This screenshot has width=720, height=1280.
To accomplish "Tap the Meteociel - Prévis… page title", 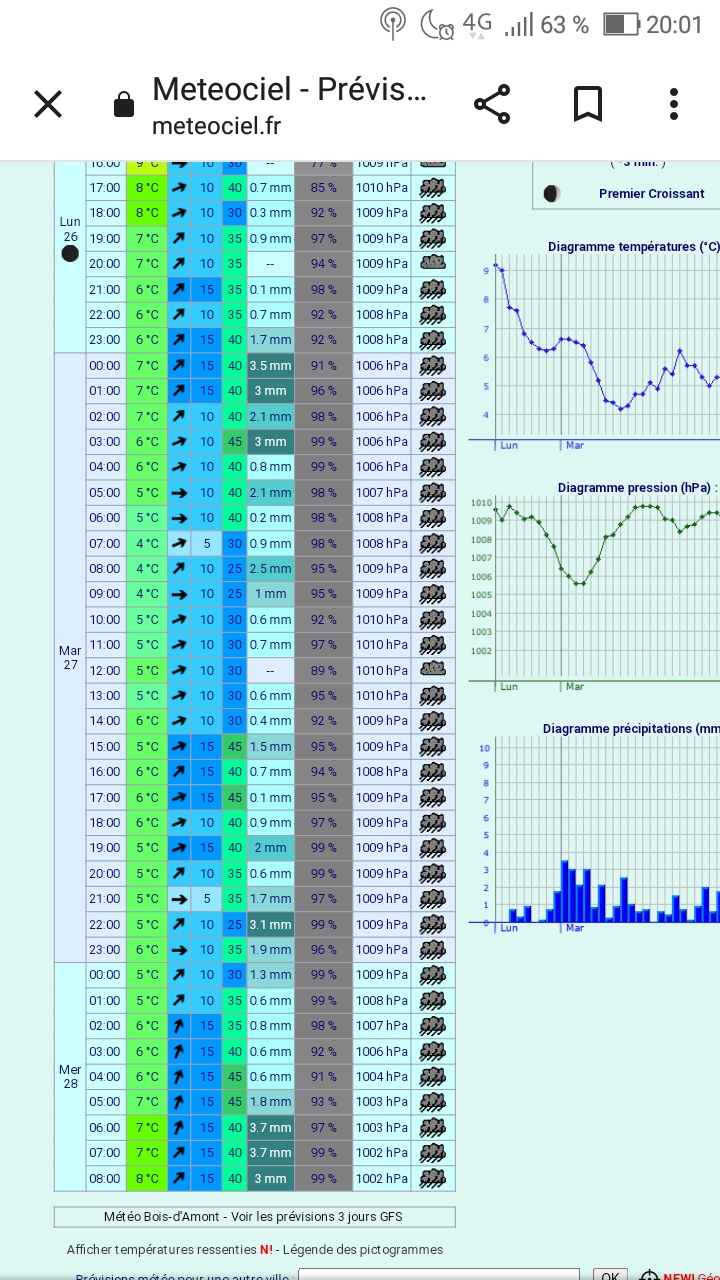I will tap(289, 89).
